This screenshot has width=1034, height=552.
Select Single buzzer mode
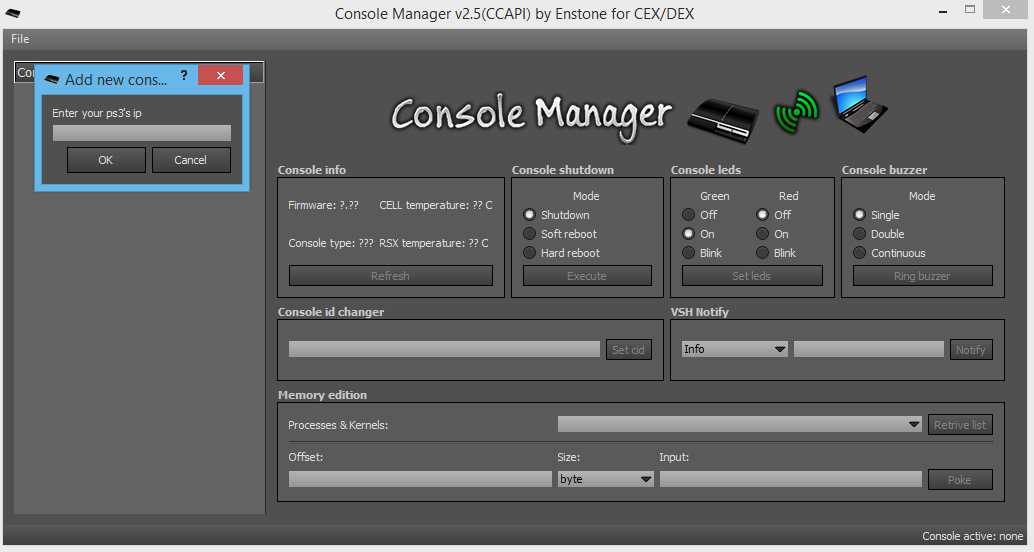coord(859,215)
